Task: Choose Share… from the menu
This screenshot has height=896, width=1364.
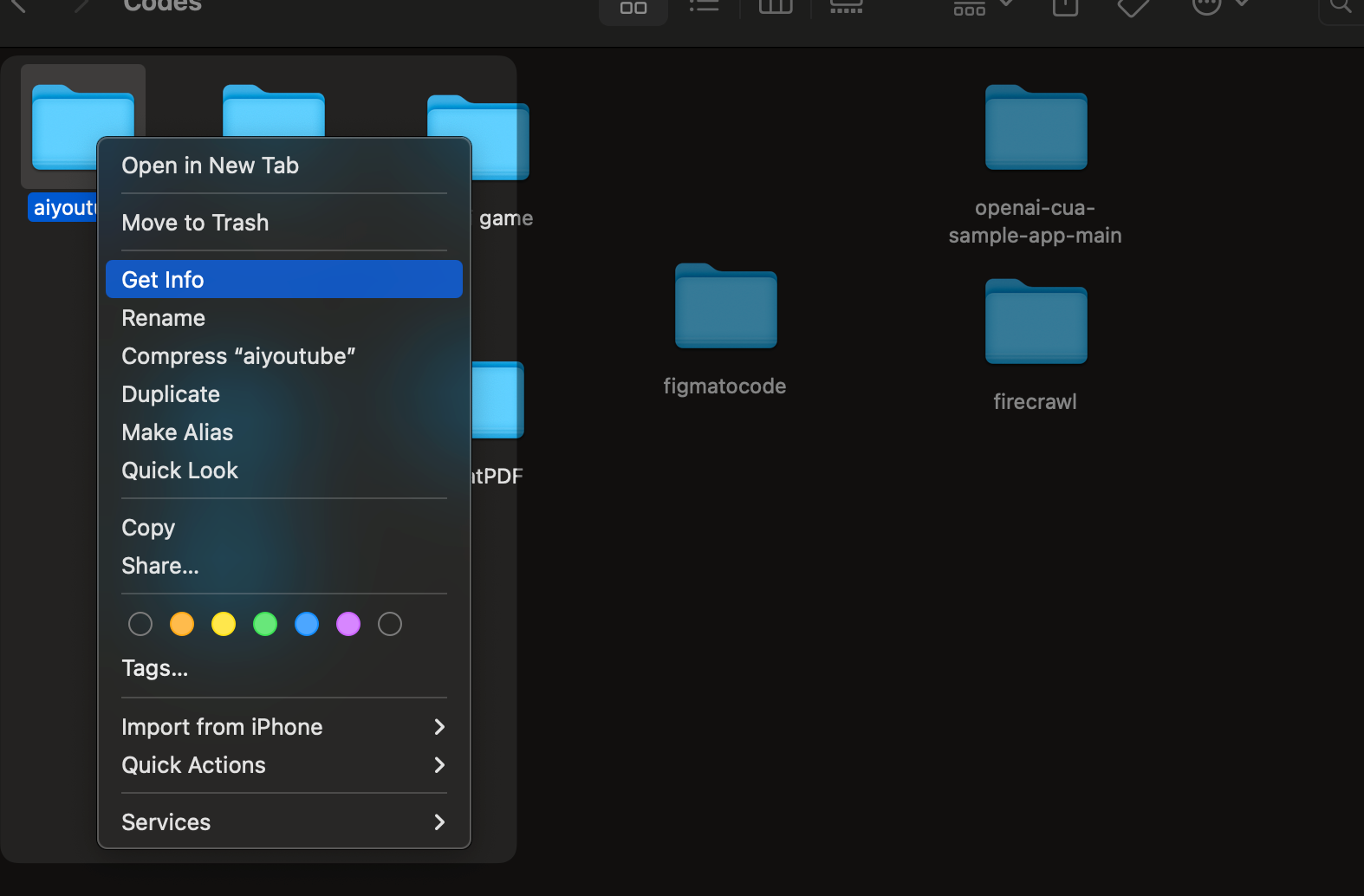Action: pyautogui.click(x=284, y=566)
